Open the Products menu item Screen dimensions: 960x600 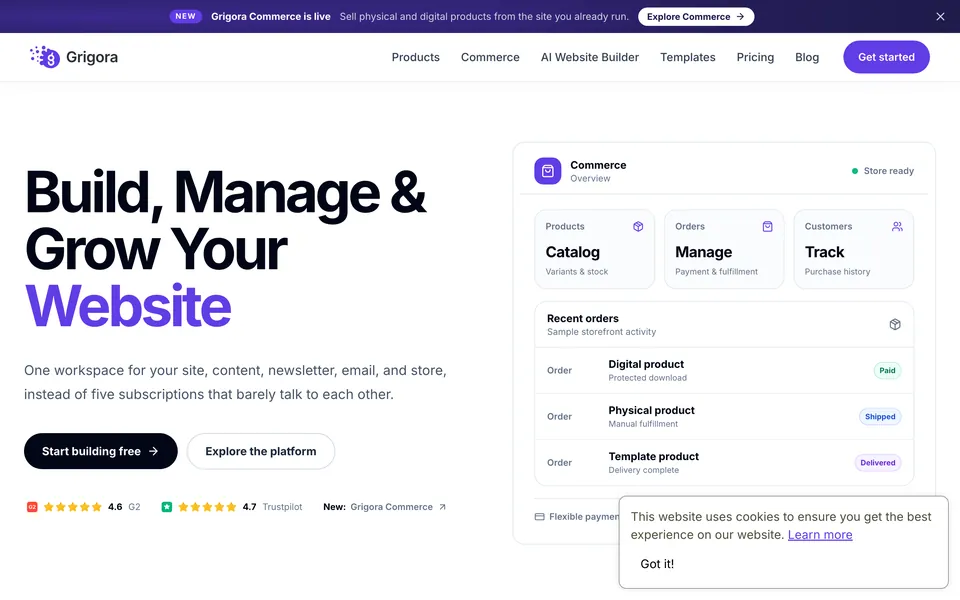coord(416,57)
